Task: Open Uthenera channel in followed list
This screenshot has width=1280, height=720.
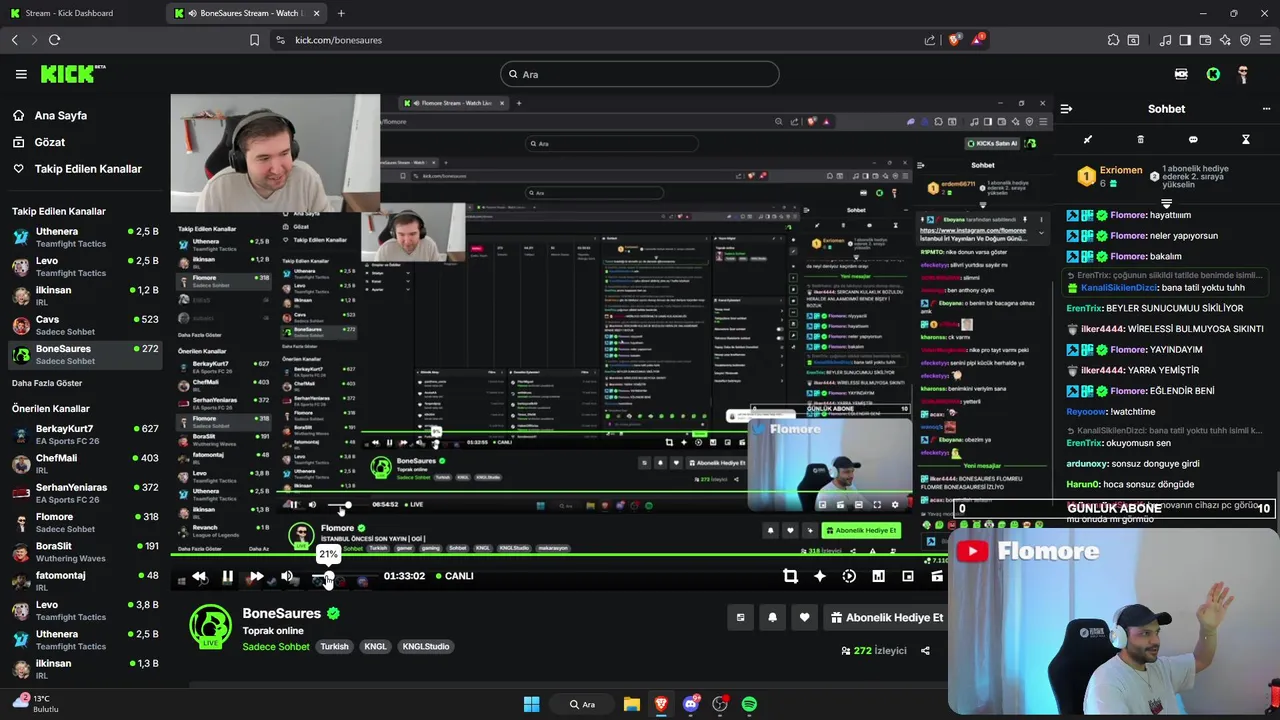Action: coord(85,237)
